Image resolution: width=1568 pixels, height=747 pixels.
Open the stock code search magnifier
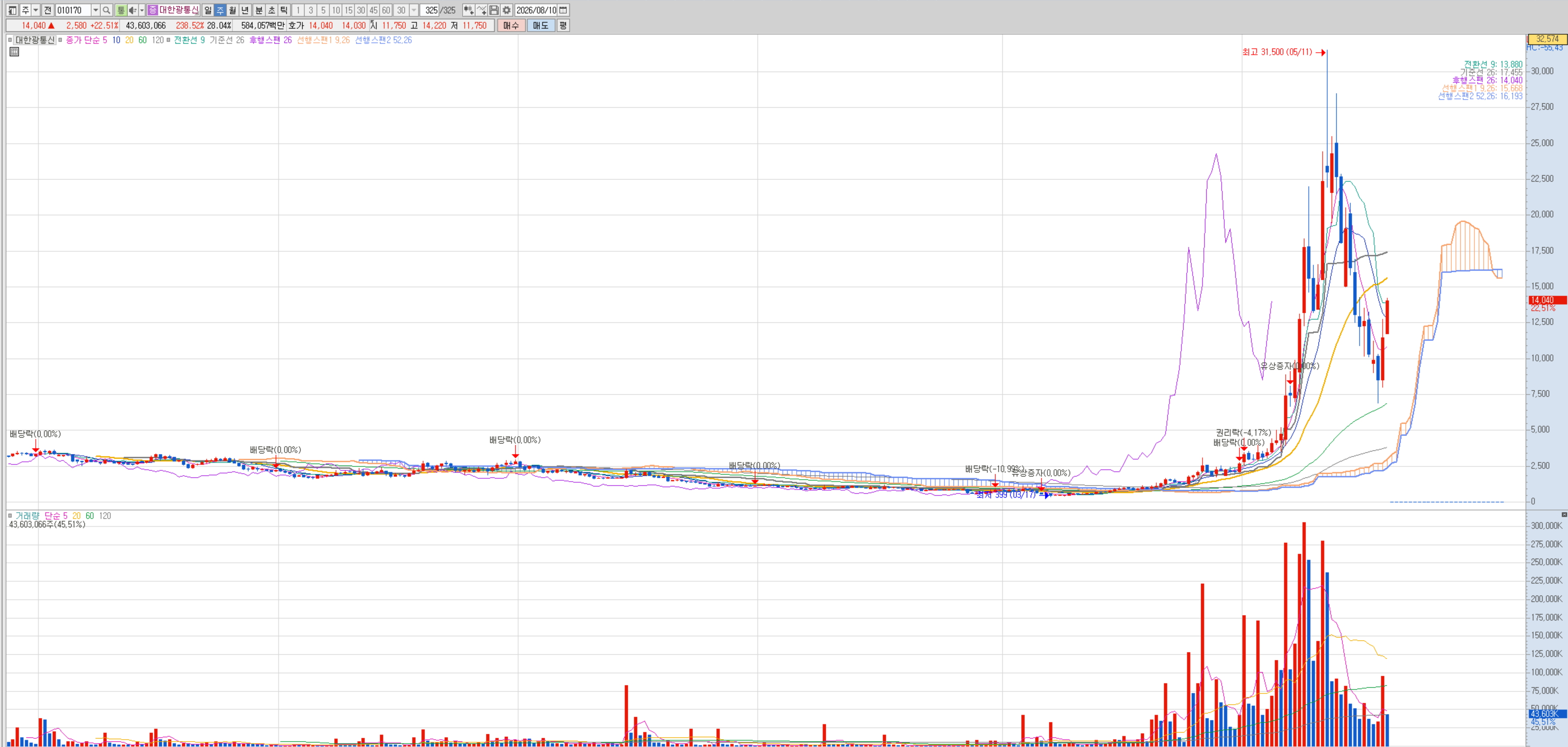[x=106, y=11]
